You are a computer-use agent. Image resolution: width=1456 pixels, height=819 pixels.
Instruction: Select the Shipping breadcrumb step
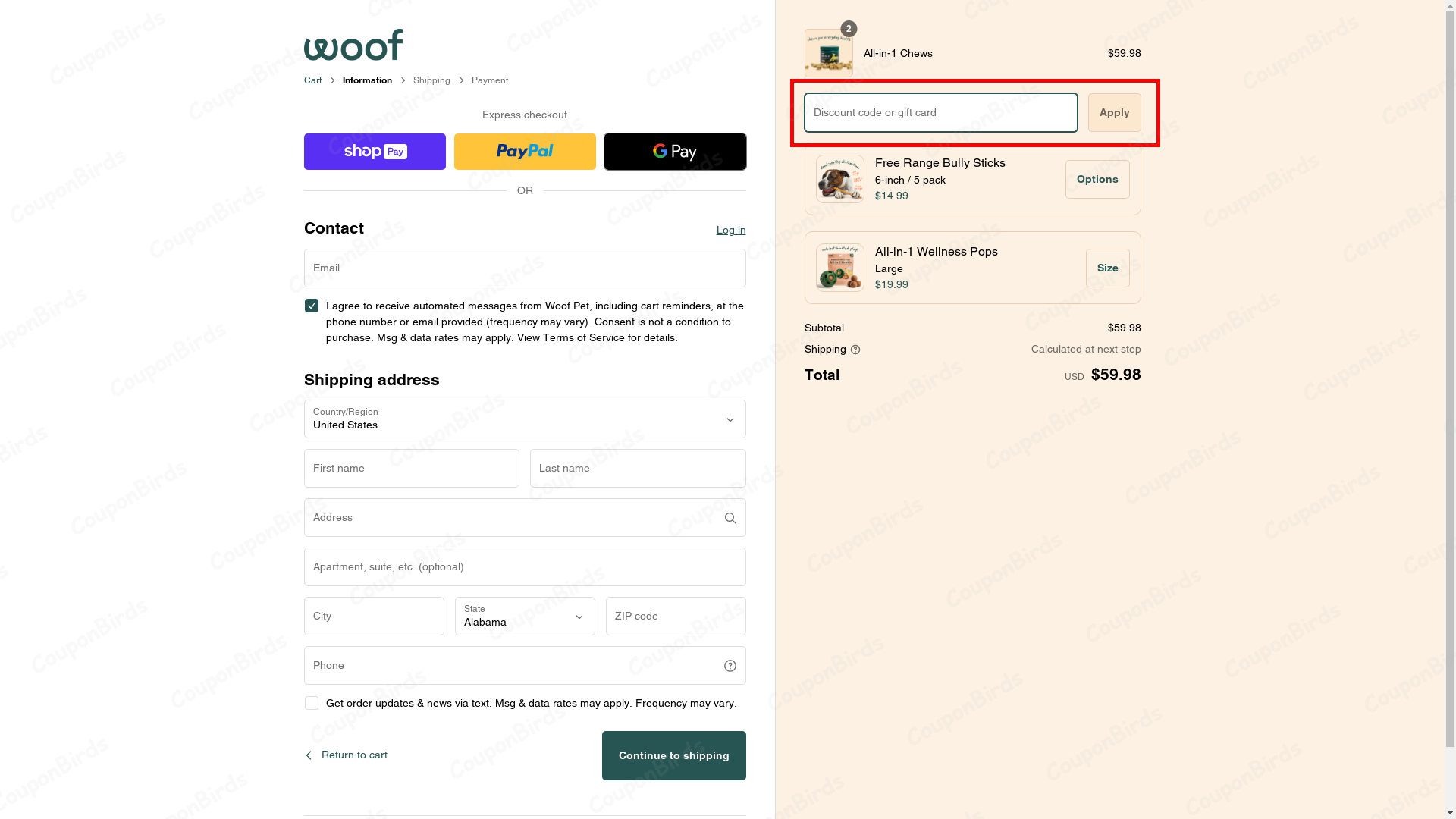[x=431, y=80]
